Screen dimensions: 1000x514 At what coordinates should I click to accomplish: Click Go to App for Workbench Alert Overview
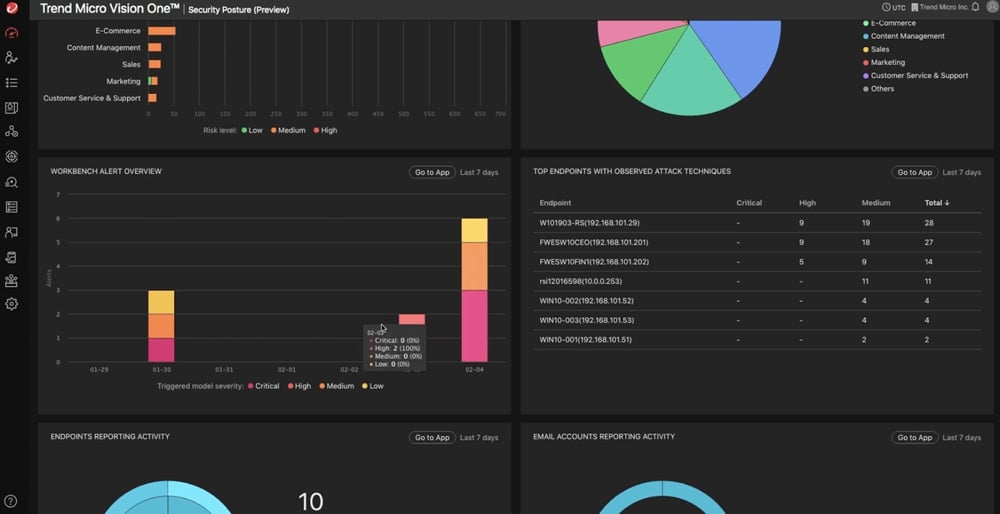(432, 172)
